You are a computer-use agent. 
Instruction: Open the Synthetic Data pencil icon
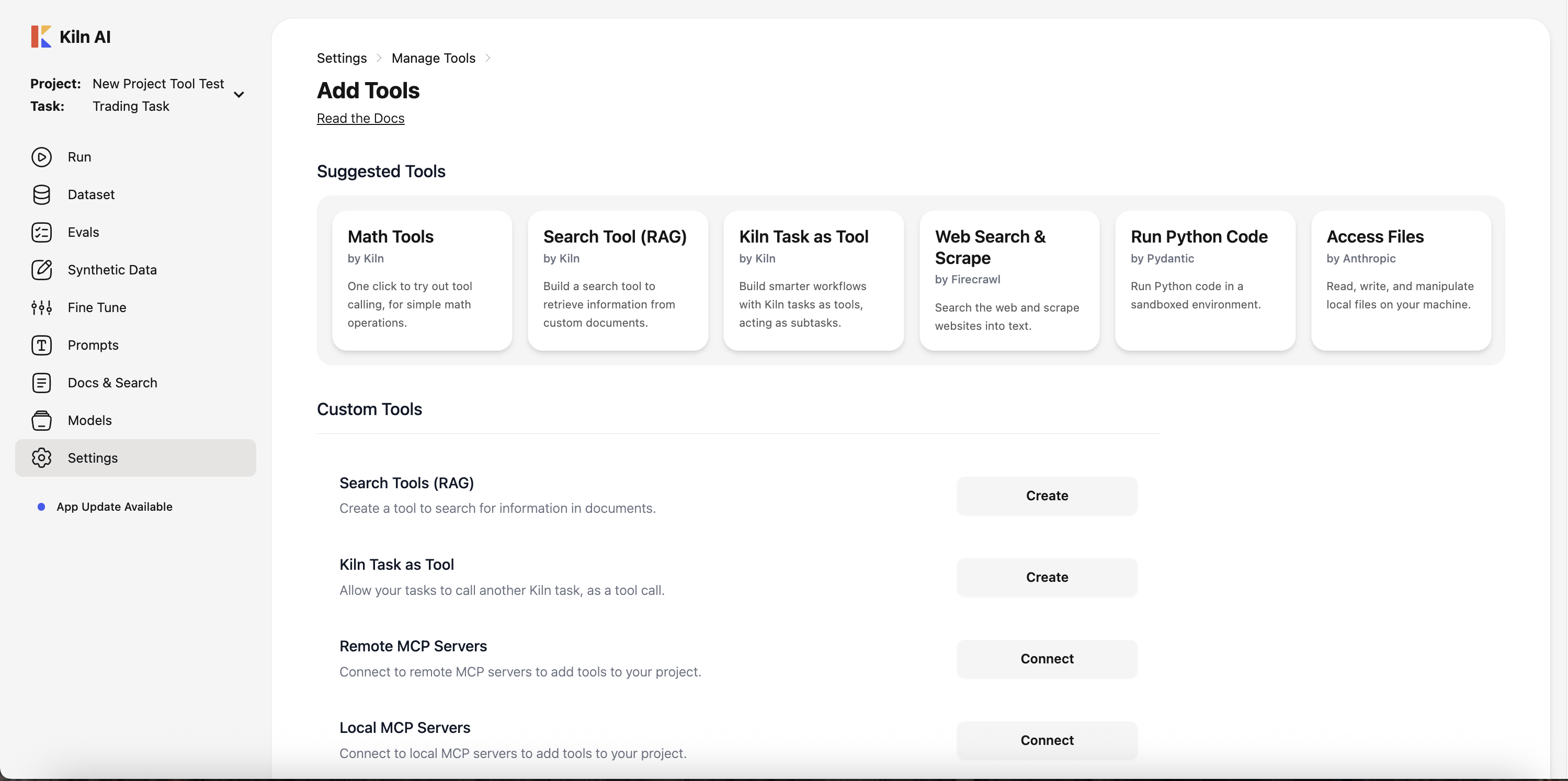[x=41, y=270]
